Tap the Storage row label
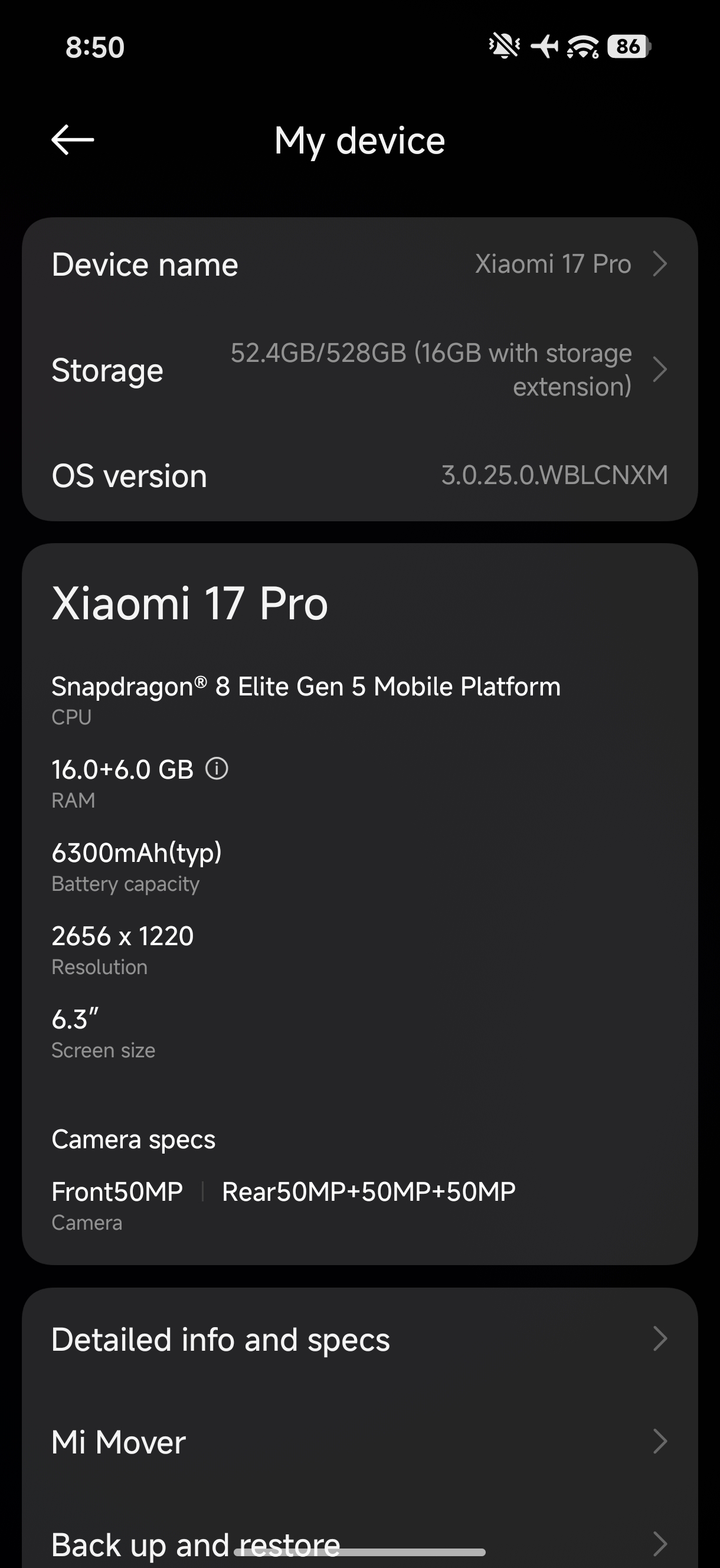 pos(108,370)
